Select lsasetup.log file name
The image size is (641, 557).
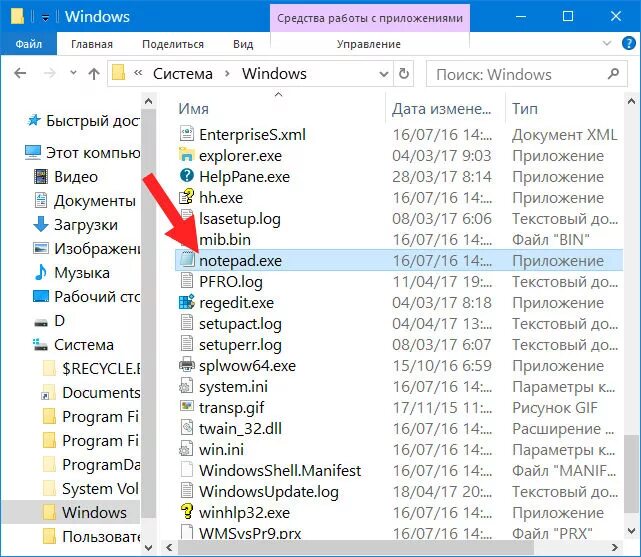(240, 219)
